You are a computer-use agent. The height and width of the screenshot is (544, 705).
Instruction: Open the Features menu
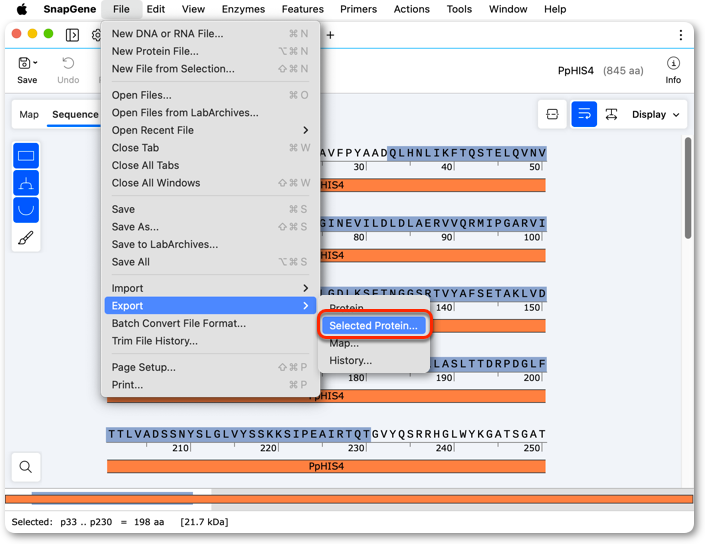click(x=303, y=9)
